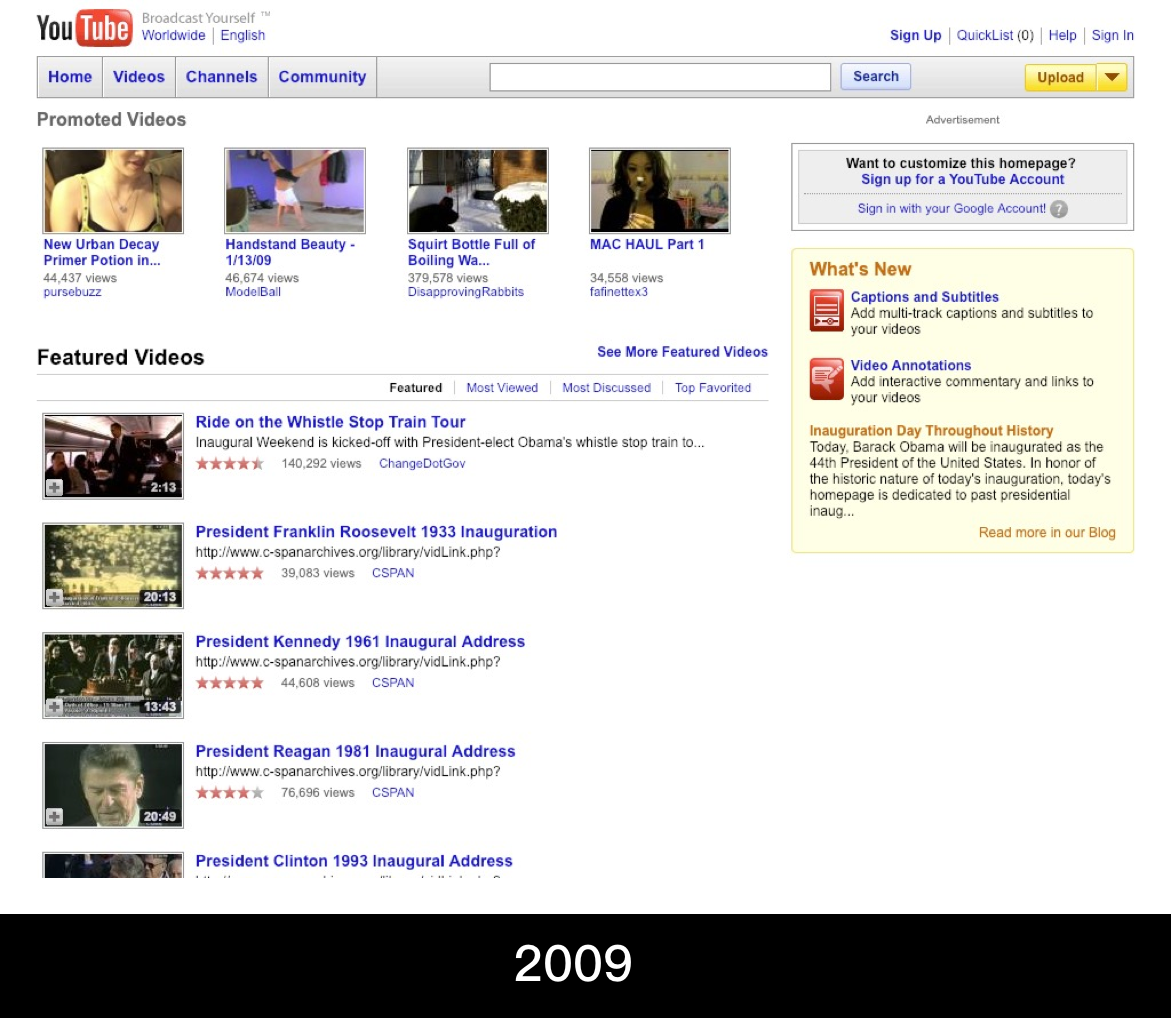Open Squirt Bottle Full of Boiling Wa... title
Image resolution: width=1171 pixels, height=1018 pixels.
tap(471, 252)
